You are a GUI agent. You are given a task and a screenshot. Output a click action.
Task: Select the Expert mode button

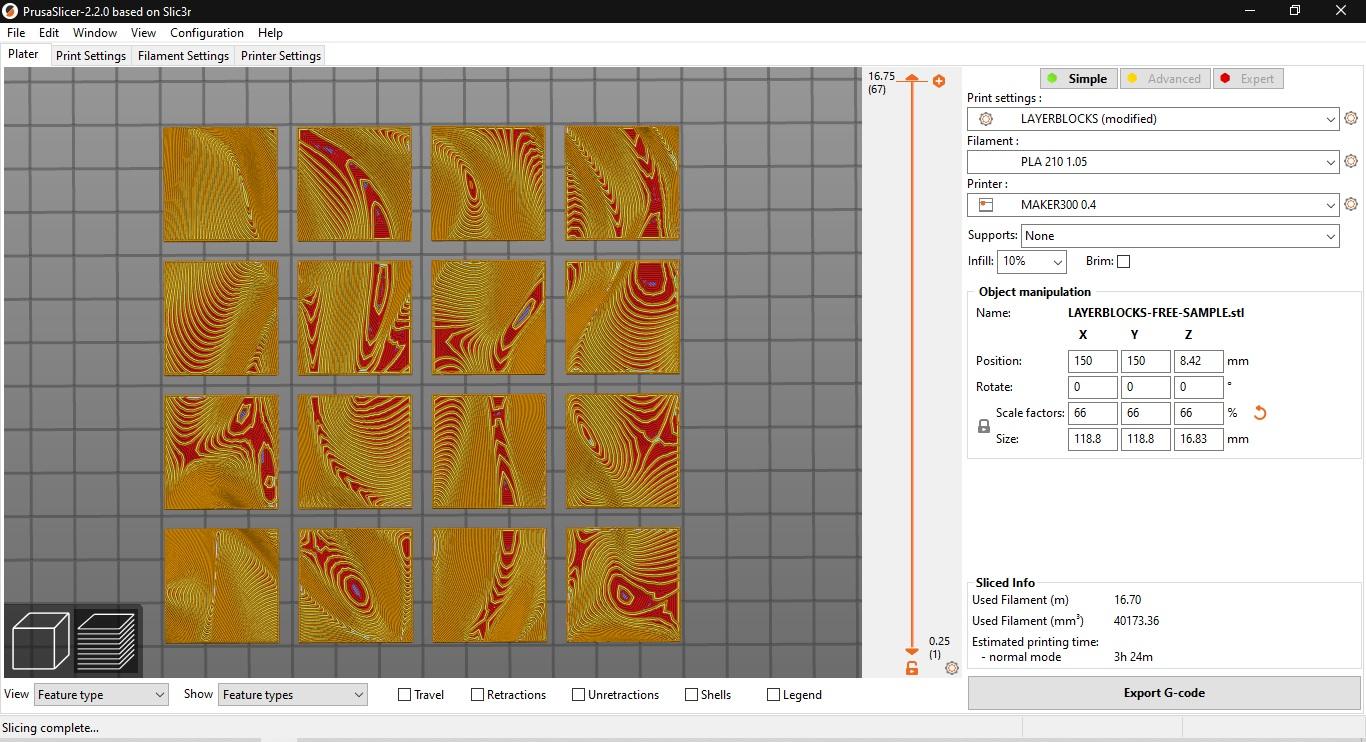[1248, 79]
